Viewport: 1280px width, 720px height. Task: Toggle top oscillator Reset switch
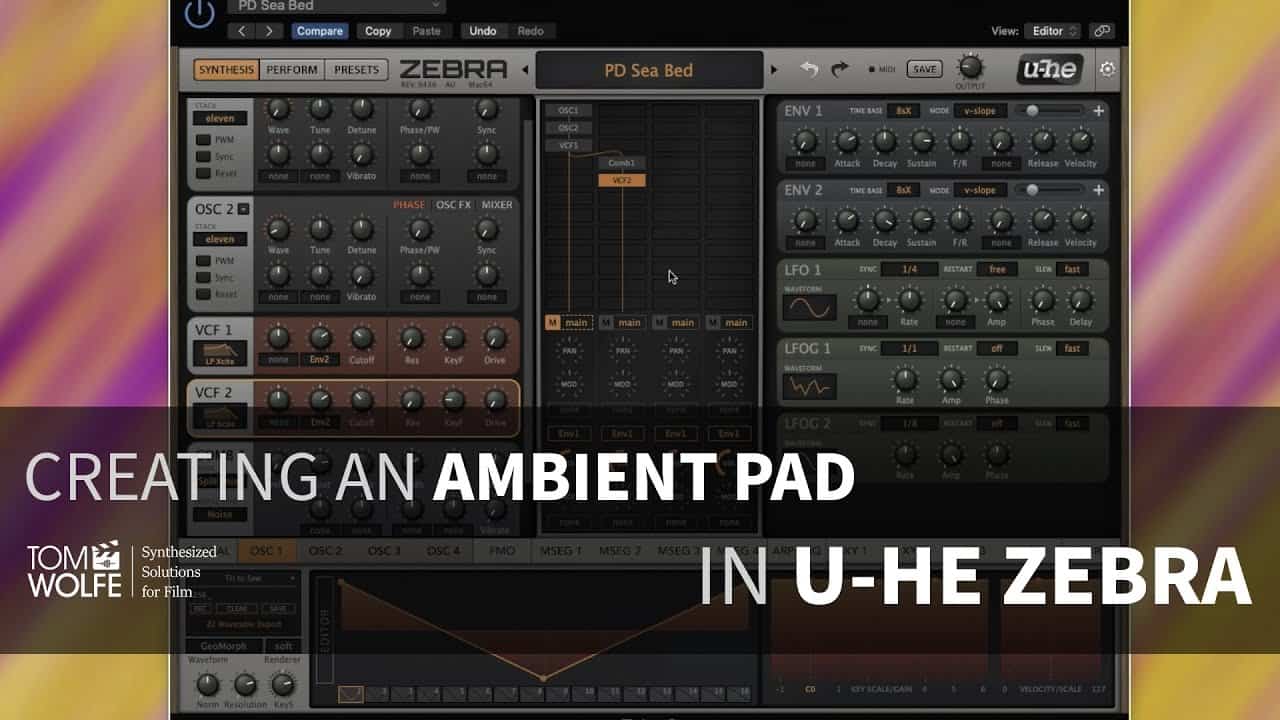[203, 173]
